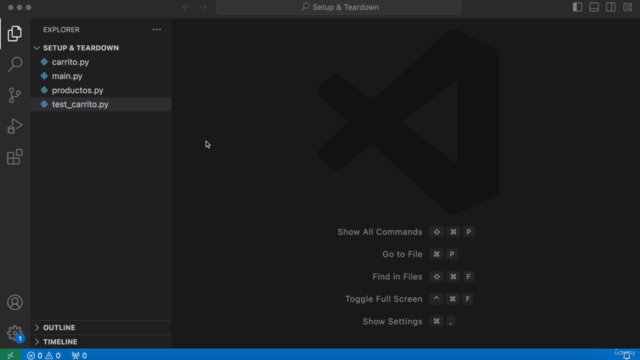Click the Go to File shortcut hint
Image resolution: width=640 pixels, height=360 pixels.
(x=420, y=254)
